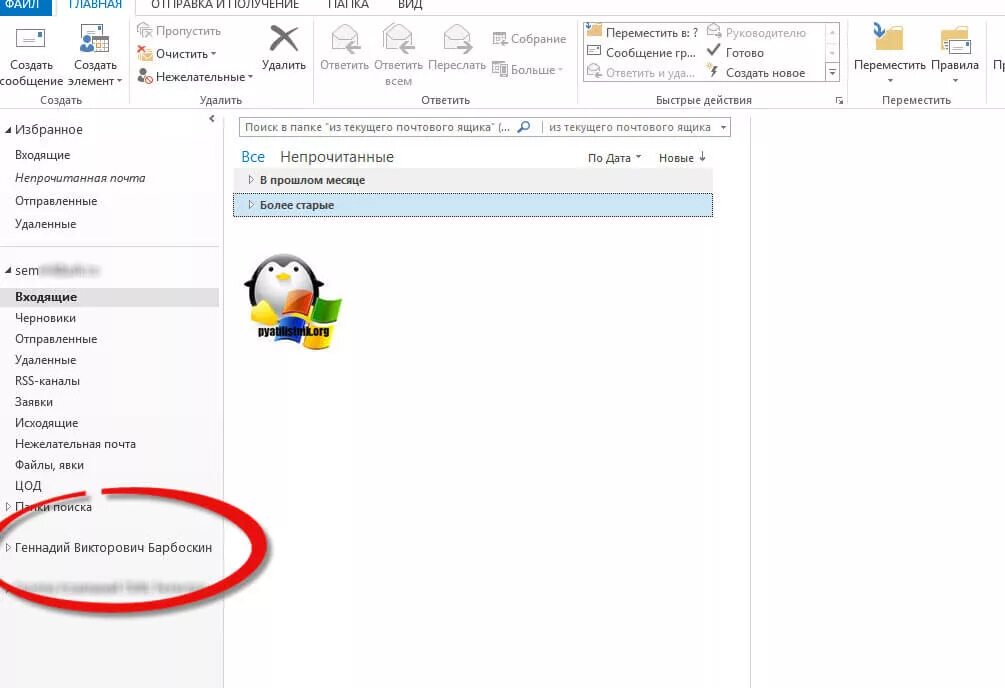Open Непрочитанная почта folder
Image resolution: width=1005 pixels, height=688 pixels.
click(x=80, y=178)
